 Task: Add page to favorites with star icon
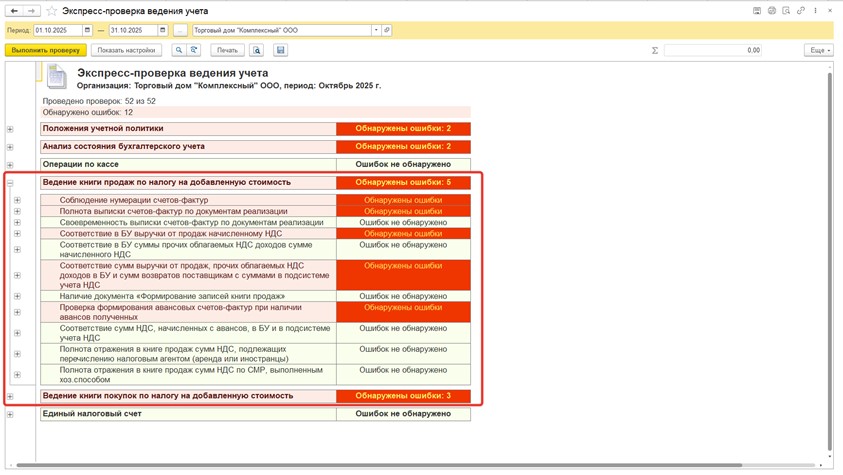click(51, 11)
